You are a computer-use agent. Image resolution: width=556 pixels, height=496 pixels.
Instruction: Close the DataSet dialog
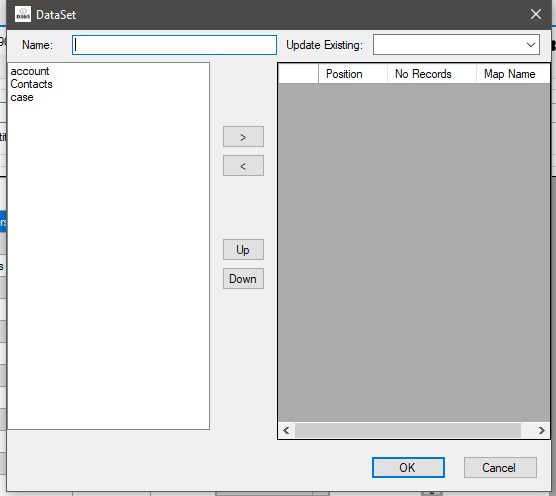coord(536,14)
